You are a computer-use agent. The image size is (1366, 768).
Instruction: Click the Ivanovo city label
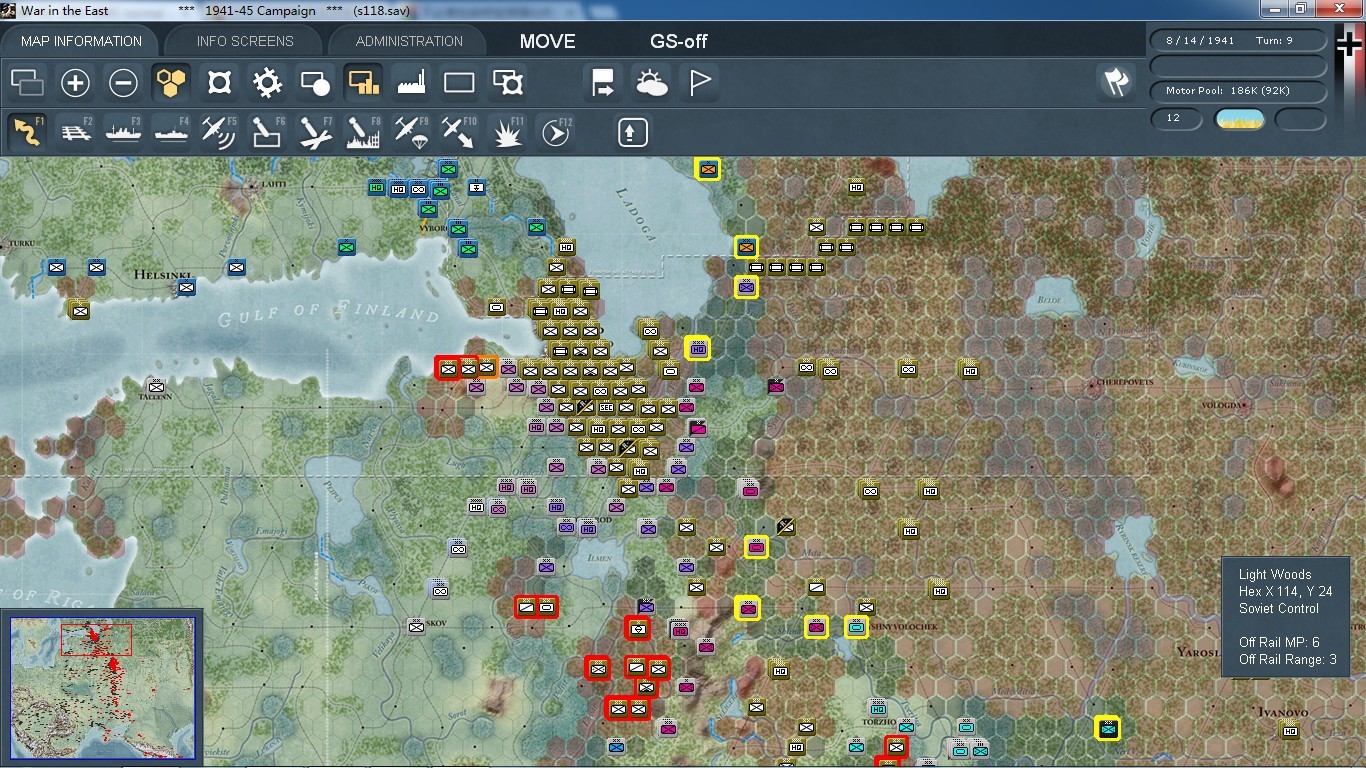(x=1284, y=712)
